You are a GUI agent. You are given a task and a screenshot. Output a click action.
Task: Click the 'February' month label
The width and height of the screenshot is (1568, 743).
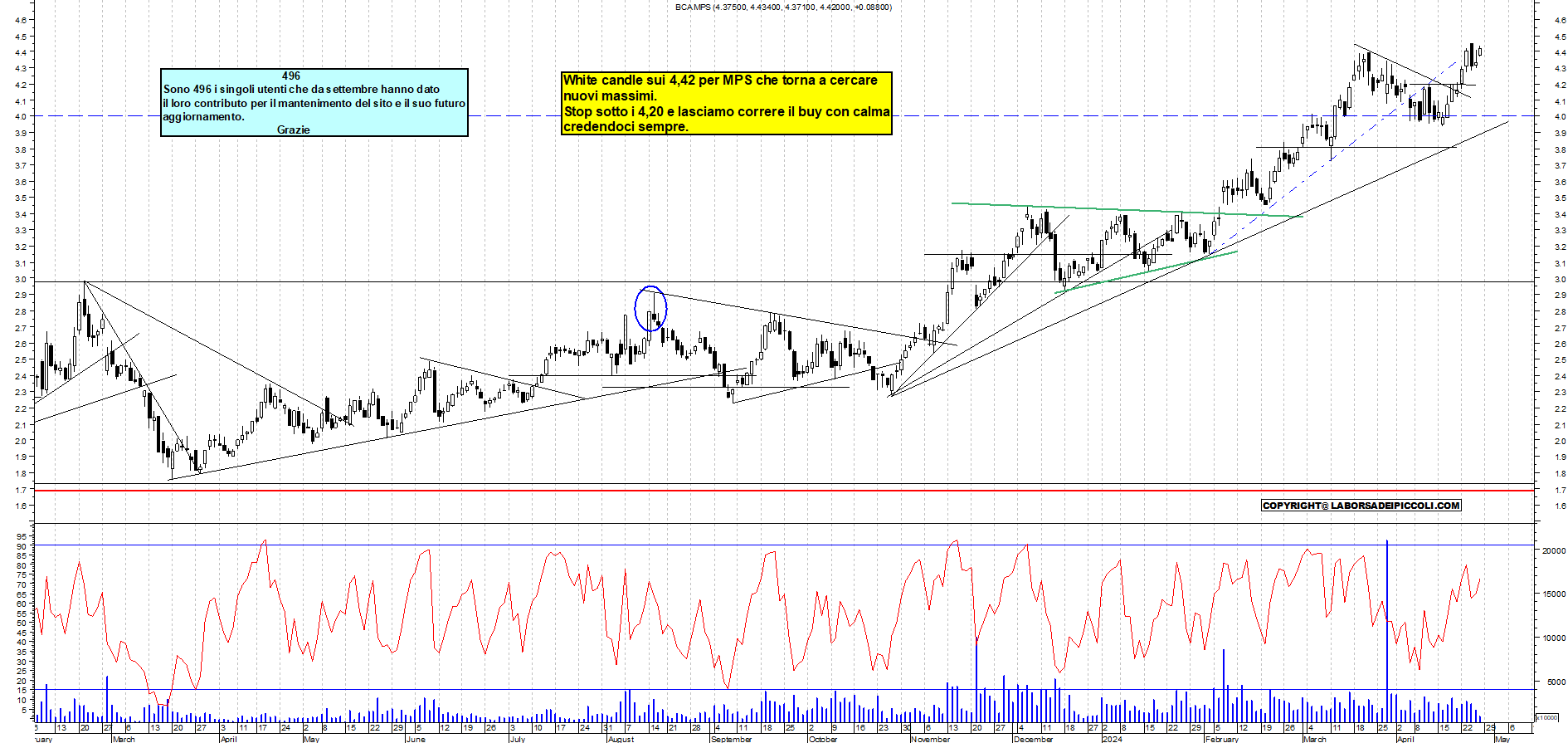pyautogui.click(x=1221, y=739)
